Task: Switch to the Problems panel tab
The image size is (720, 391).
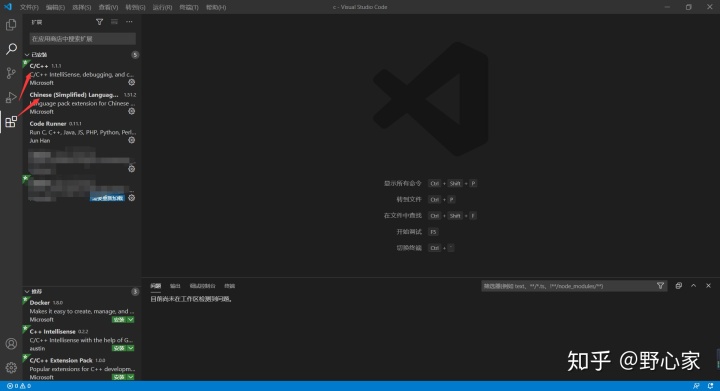Action: [156, 286]
